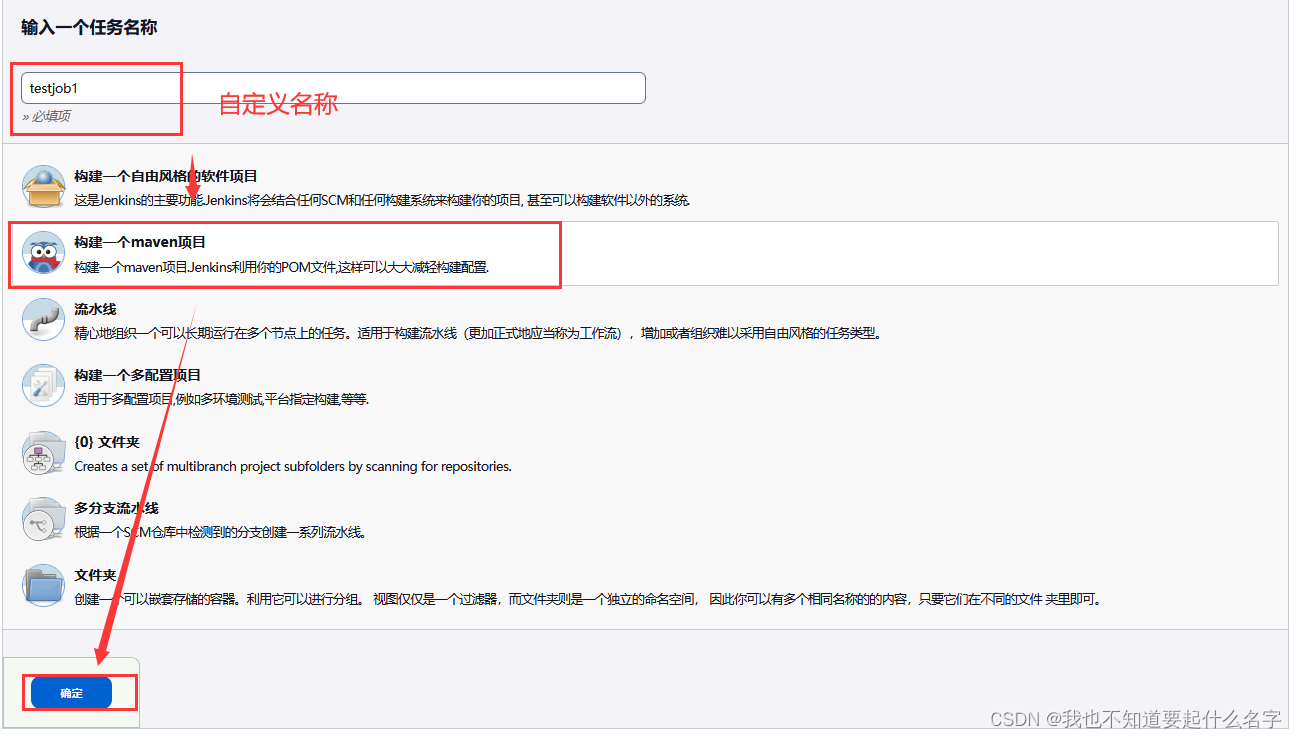
Task: Select 构建一个多配置项目 title
Action: (x=138, y=375)
